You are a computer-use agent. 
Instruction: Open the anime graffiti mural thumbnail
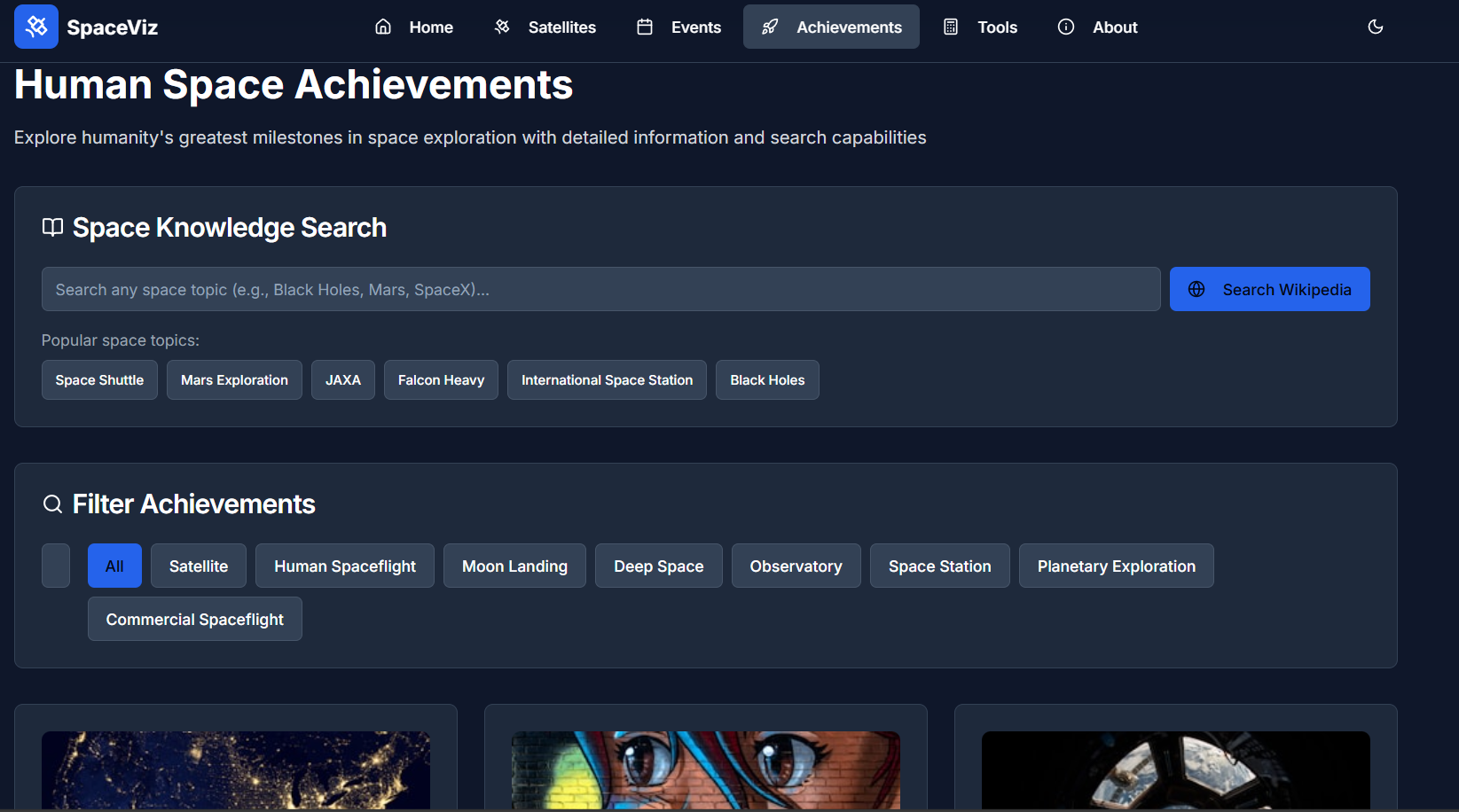(x=706, y=769)
